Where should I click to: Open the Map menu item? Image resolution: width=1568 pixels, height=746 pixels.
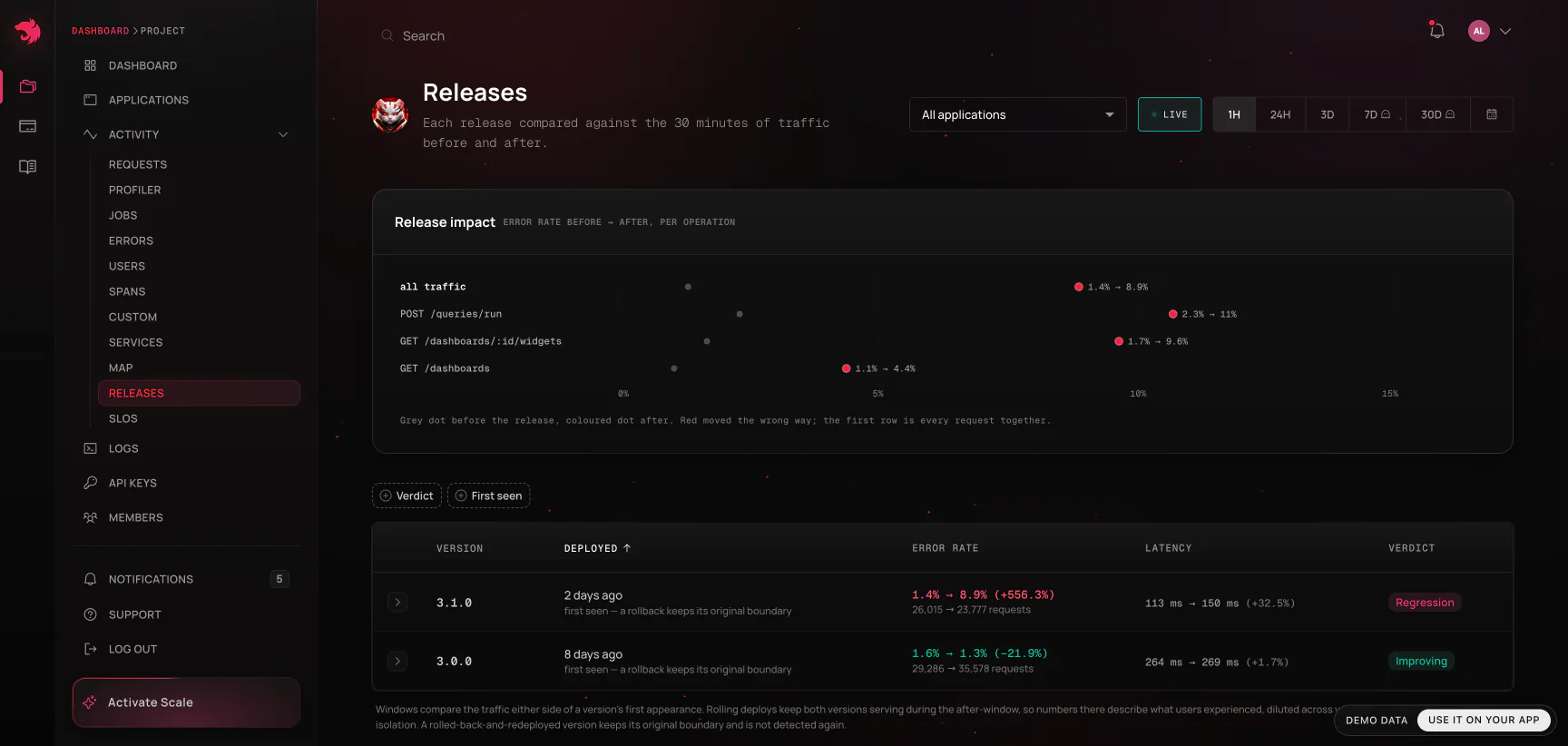click(121, 368)
